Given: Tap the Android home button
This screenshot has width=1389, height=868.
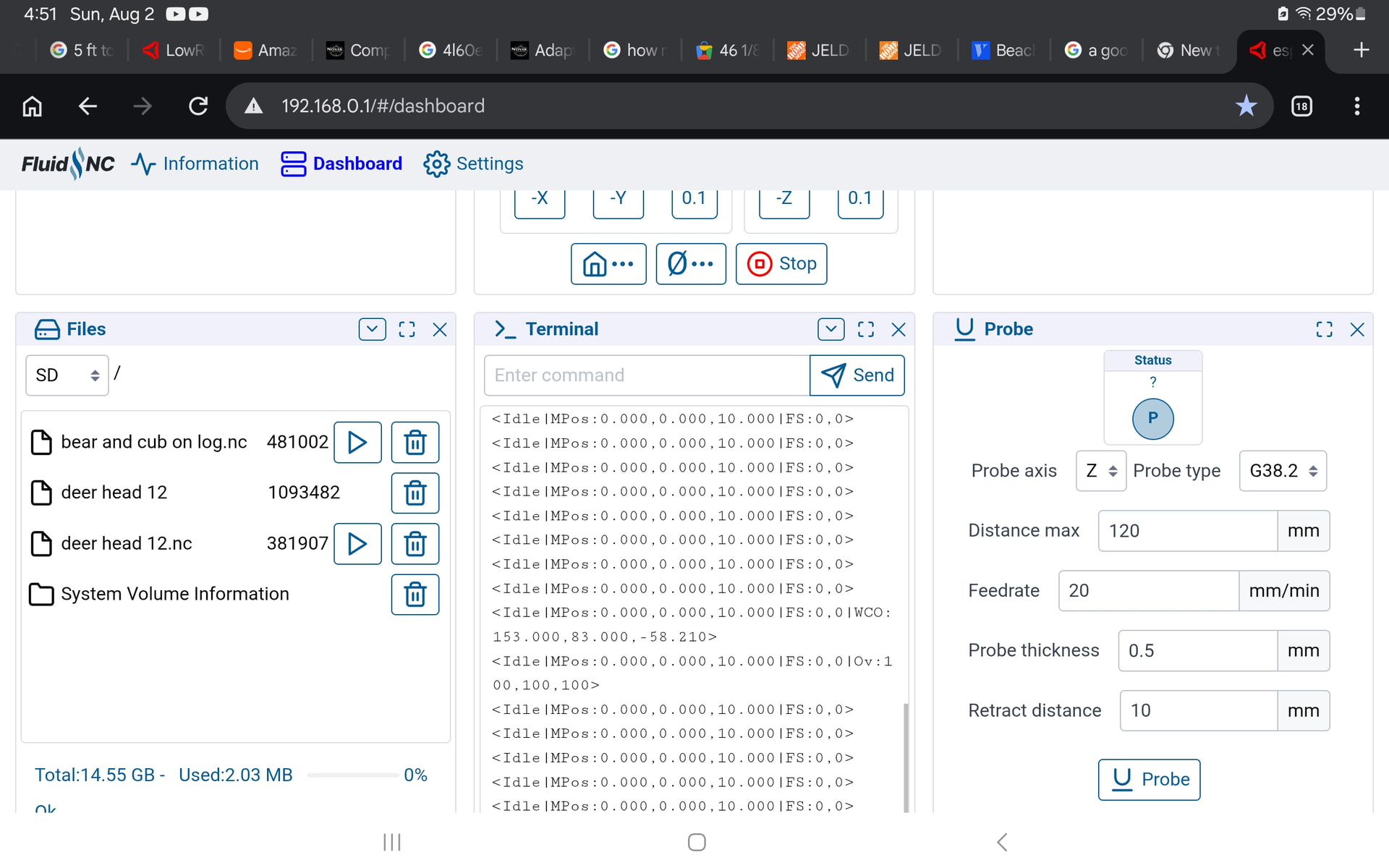Looking at the screenshot, I should 697,842.
